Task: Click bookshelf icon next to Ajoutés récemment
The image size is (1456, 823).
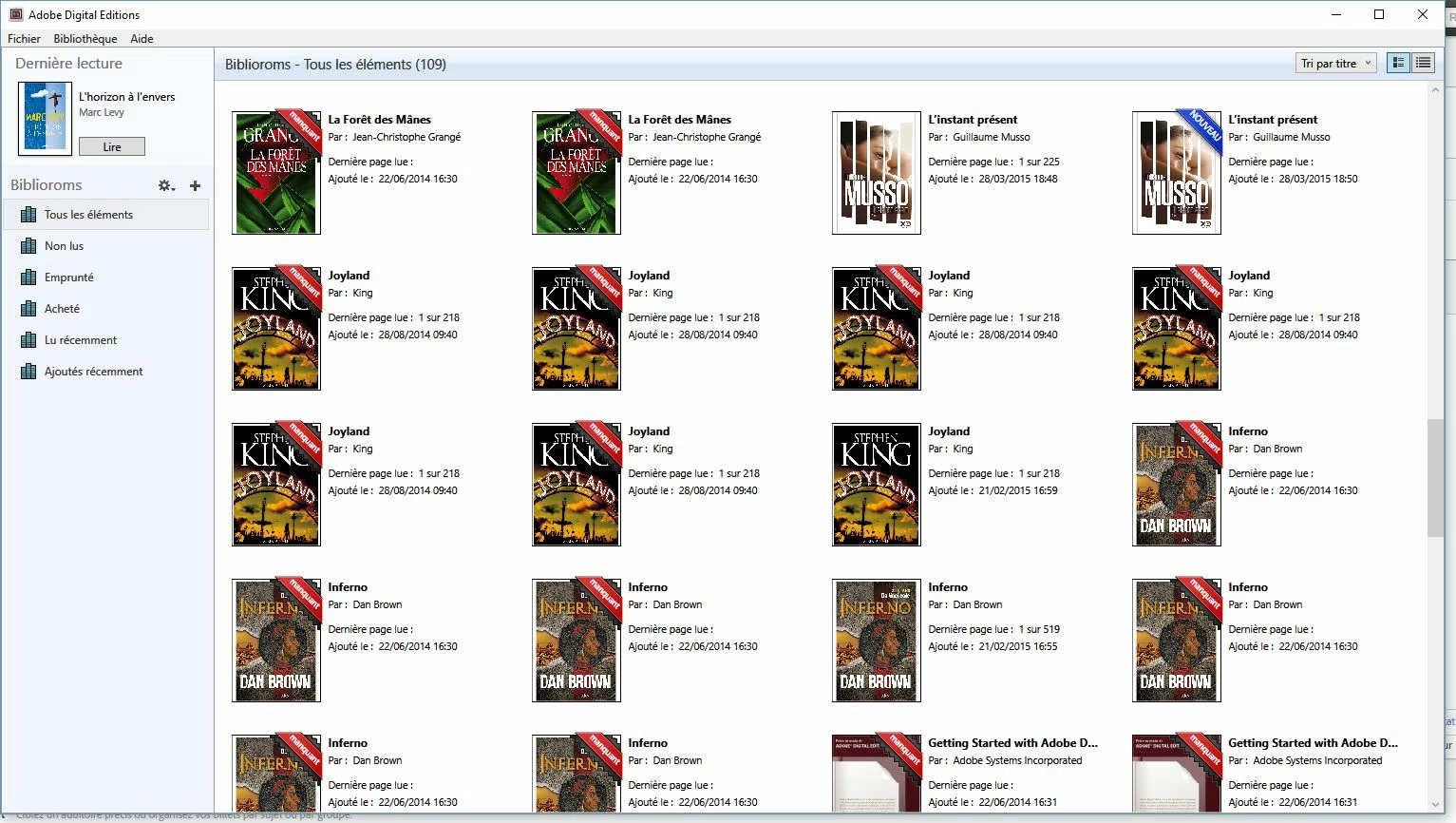Action: [28, 372]
